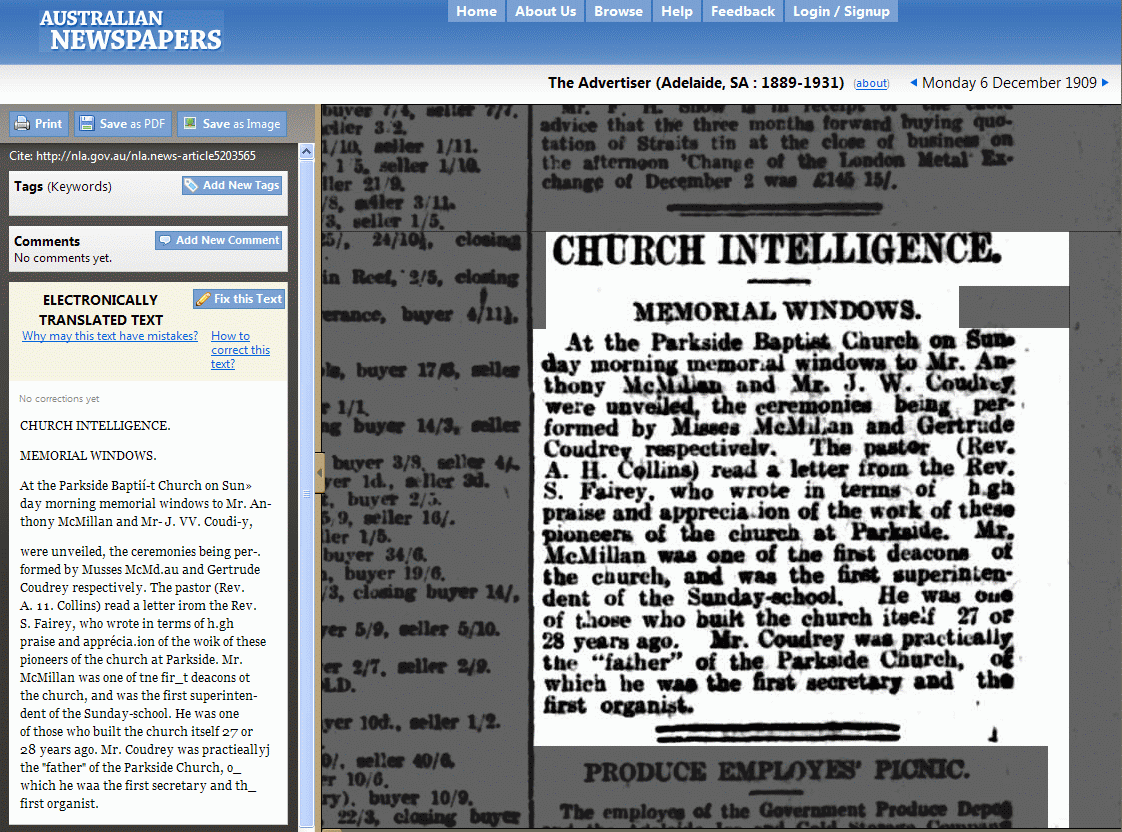
Task: Click the 'No corrections yet' note
Action: click(x=59, y=399)
